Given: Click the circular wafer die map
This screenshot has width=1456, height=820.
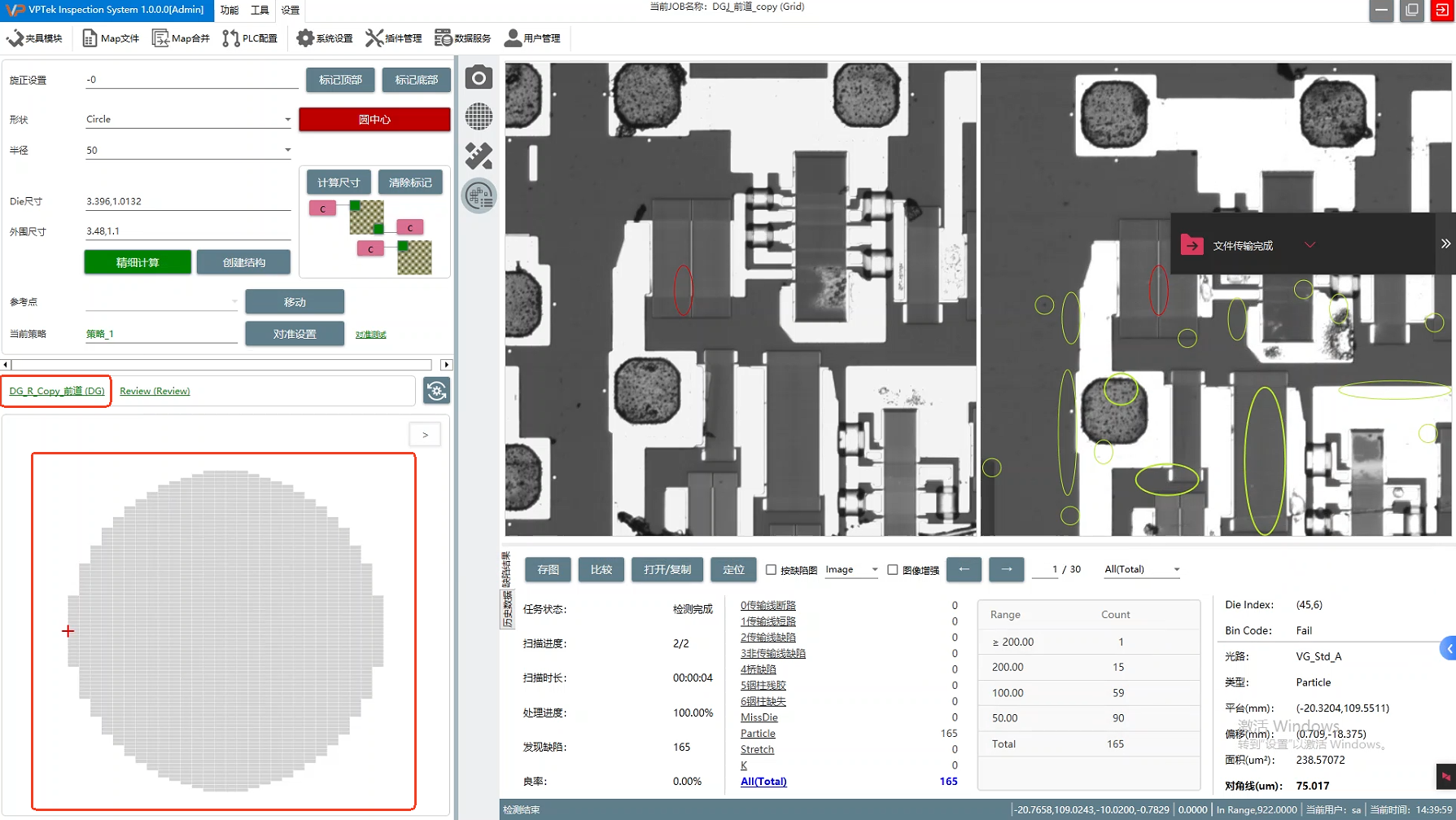Looking at the screenshot, I should click(224, 631).
